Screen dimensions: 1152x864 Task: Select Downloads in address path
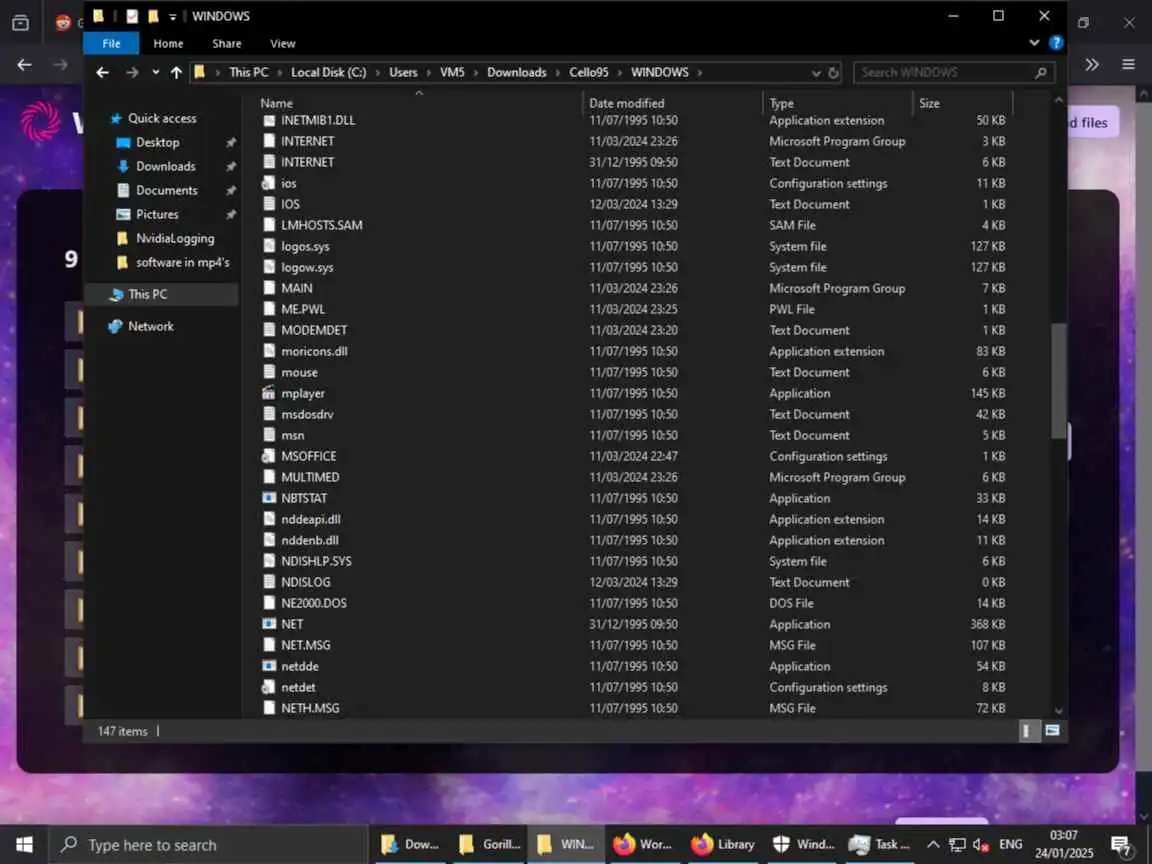[516, 72]
